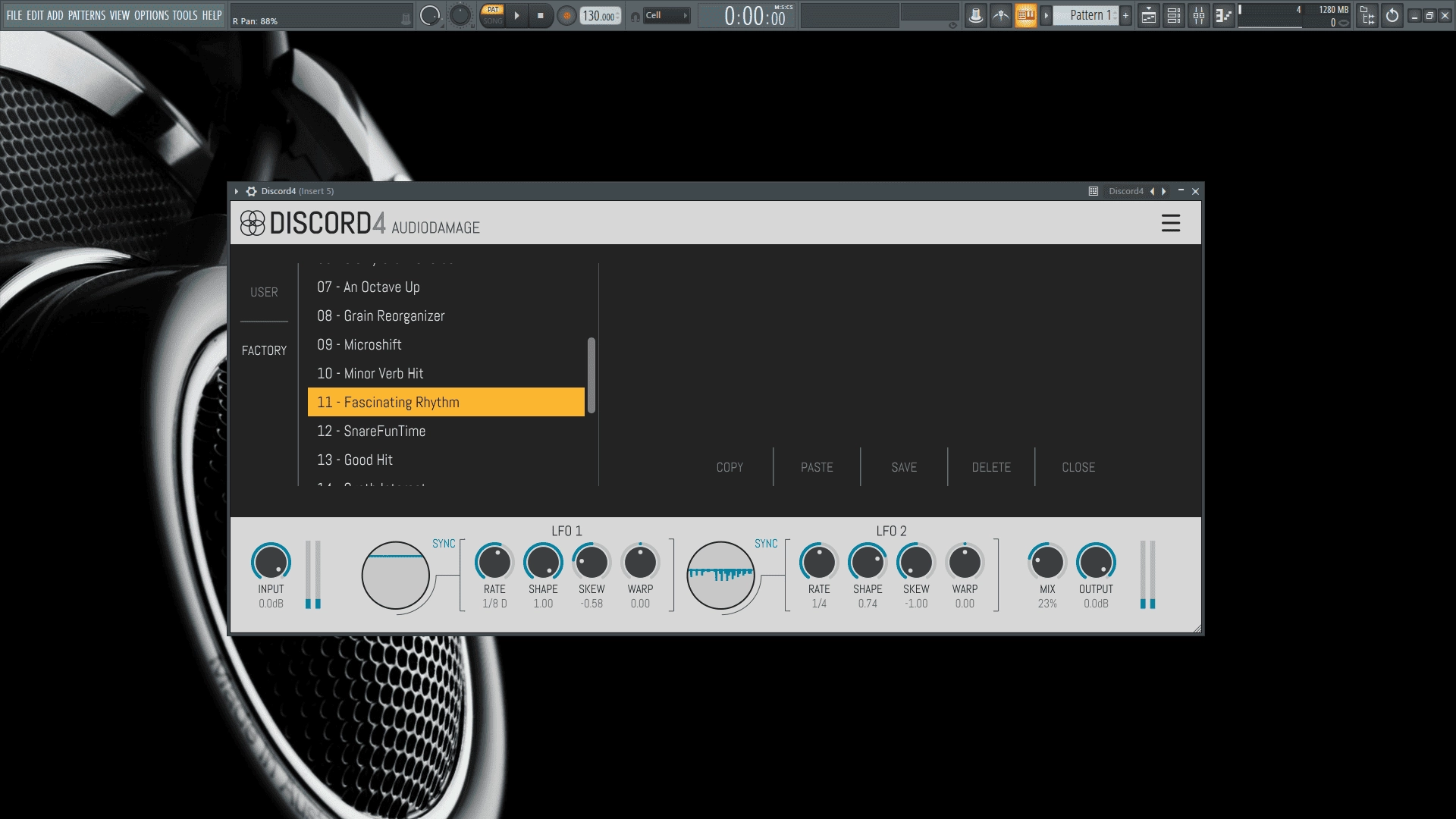Viewport: 1456px width, 819px height.
Task: Open Discord4 plugin settings gear
Action: click(251, 191)
